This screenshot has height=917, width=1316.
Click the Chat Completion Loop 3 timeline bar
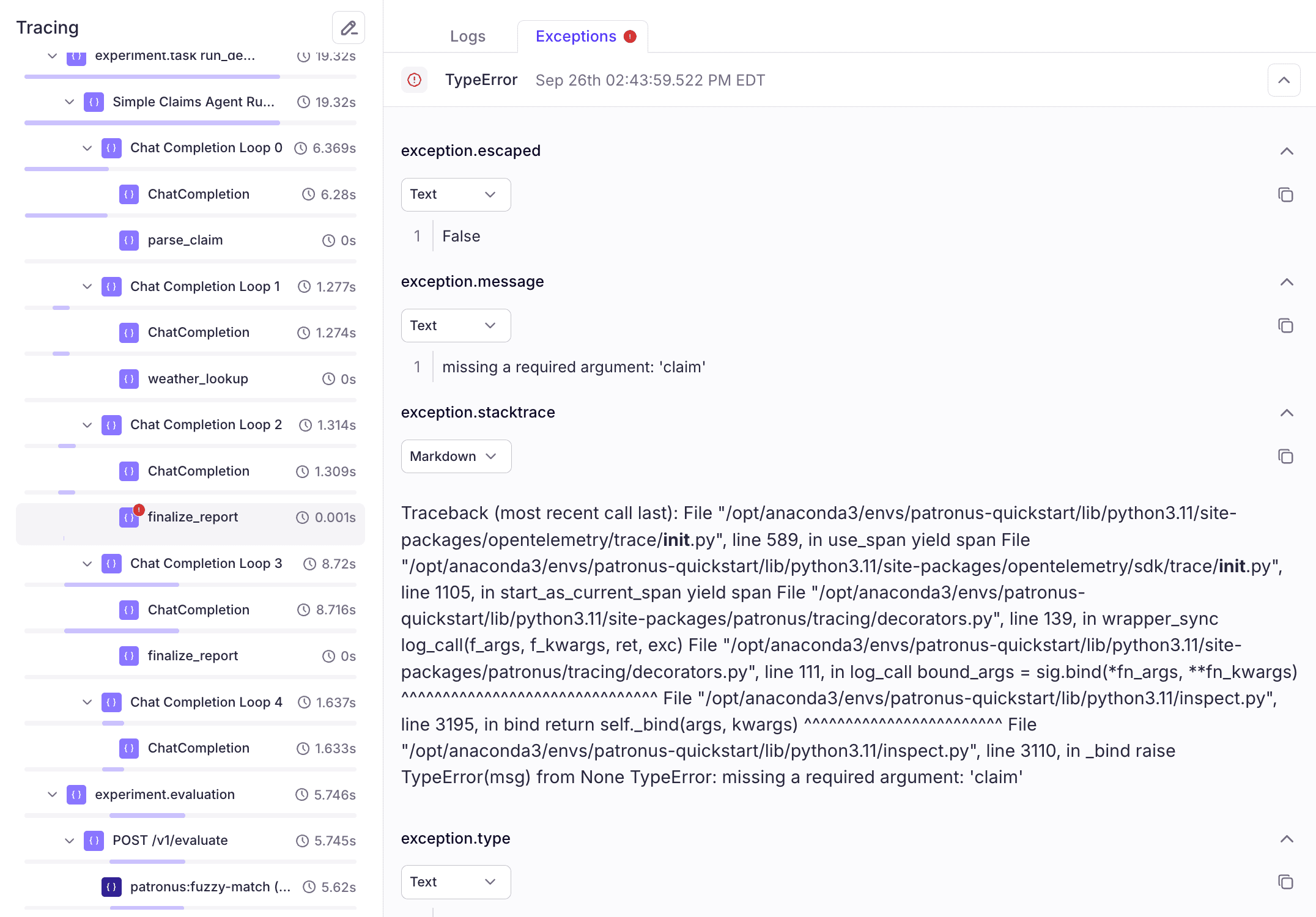point(122,584)
